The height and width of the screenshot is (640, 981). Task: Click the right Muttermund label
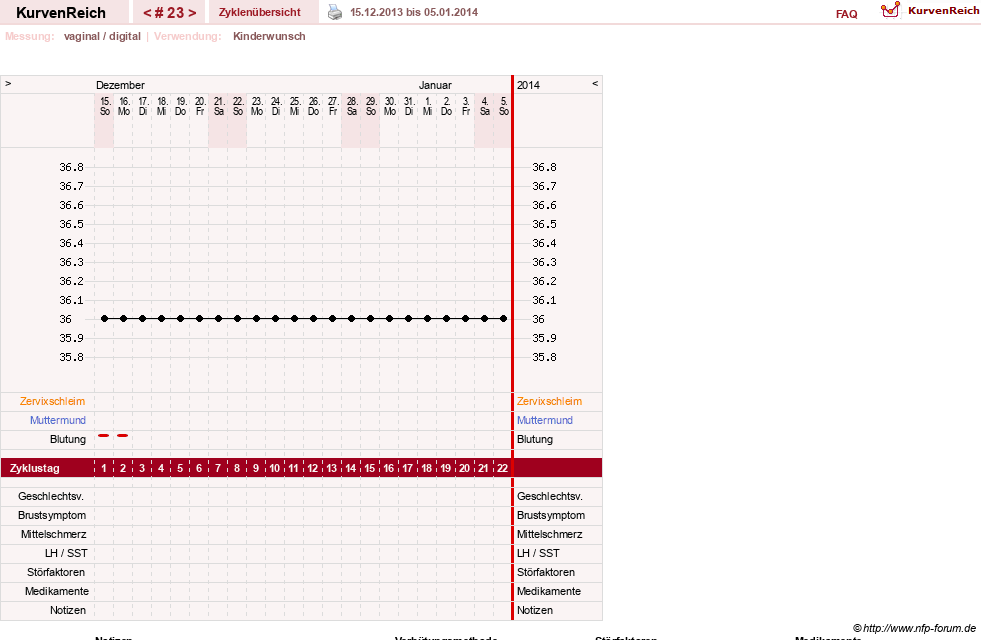(545, 420)
